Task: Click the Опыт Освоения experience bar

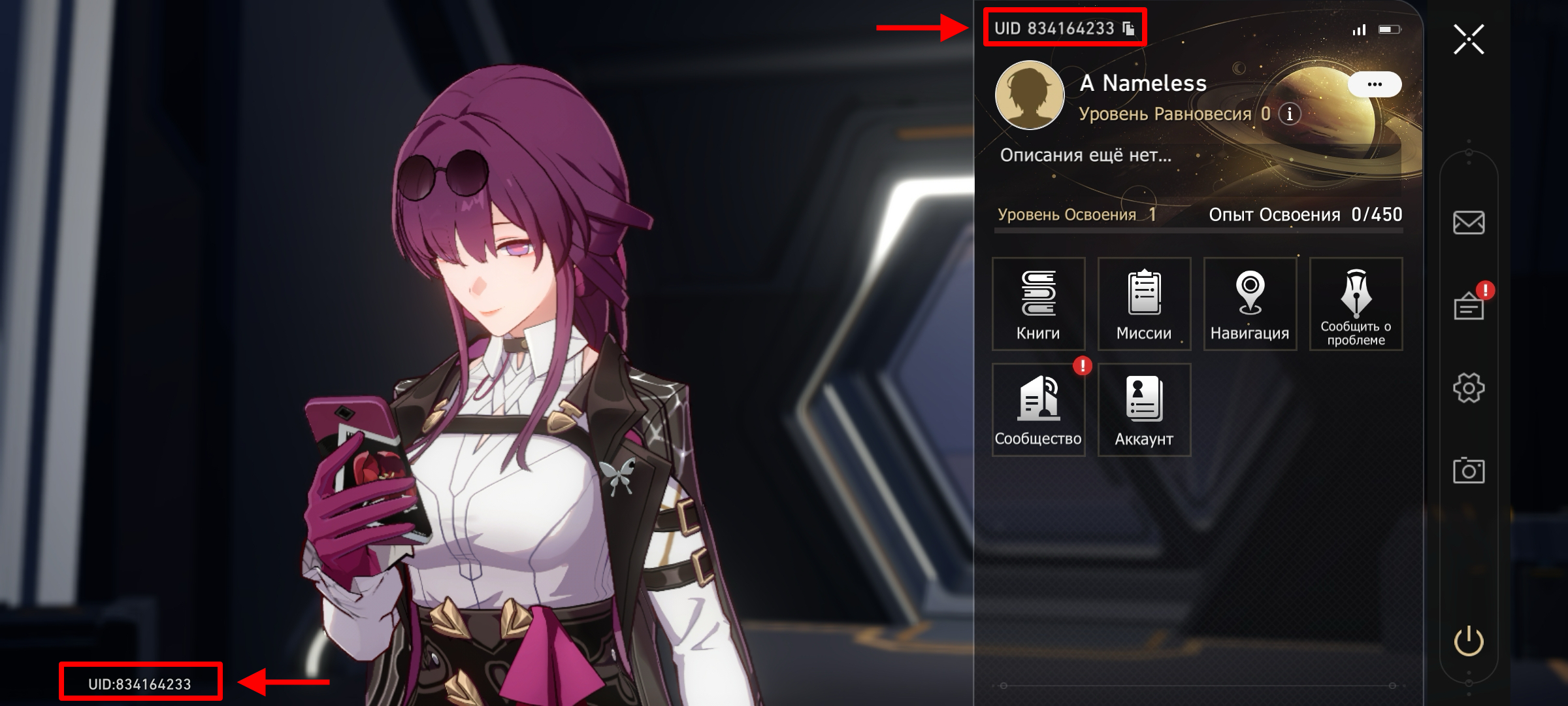Action: pos(1199,230)
